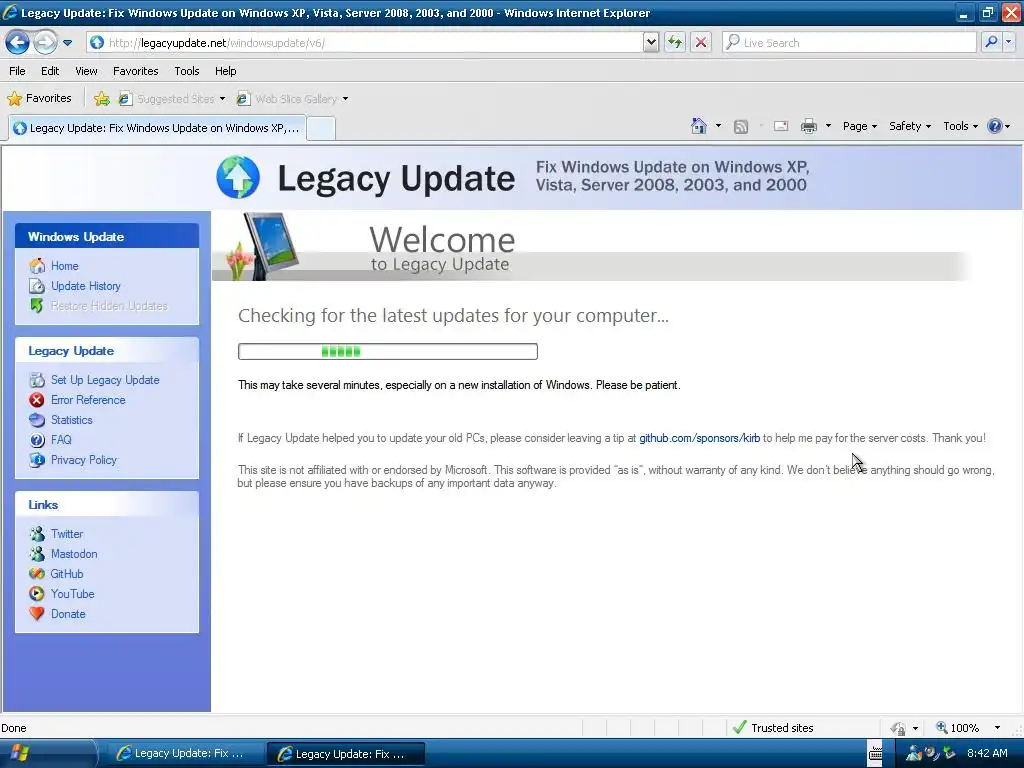Click the RSS feeds icon
Image resolution: width=1024 pixels, height=768 pixels.
pos(741,127)
